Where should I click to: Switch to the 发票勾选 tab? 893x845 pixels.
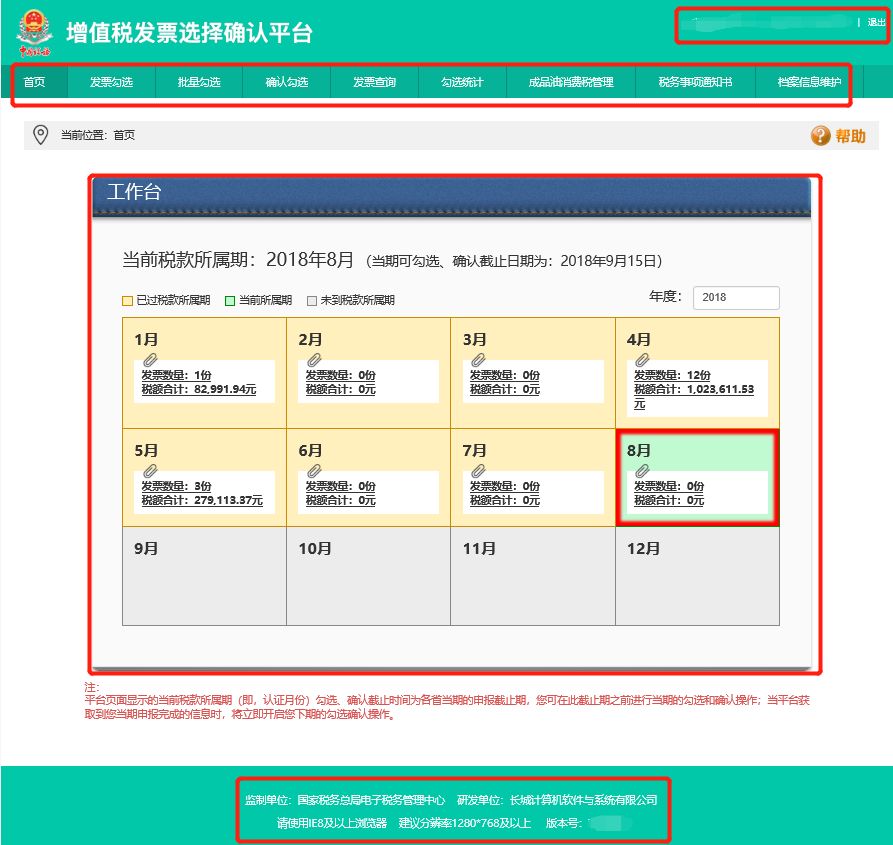click(111, 83)
